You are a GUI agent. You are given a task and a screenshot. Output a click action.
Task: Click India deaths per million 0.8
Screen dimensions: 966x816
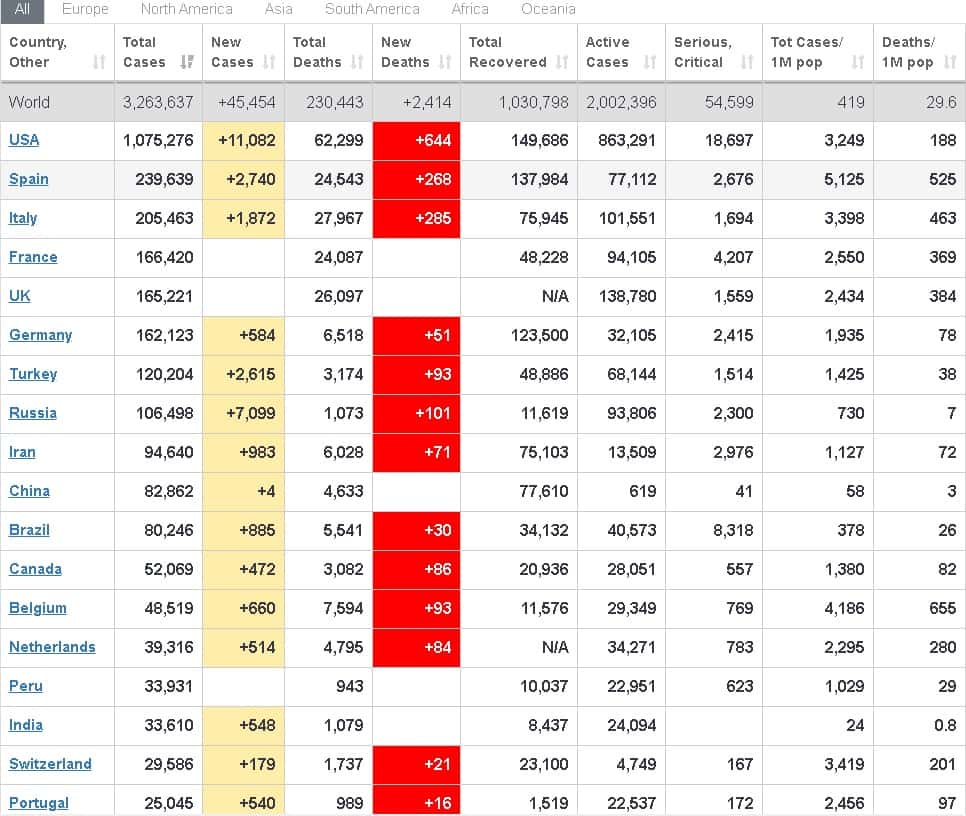click(946, 725)
